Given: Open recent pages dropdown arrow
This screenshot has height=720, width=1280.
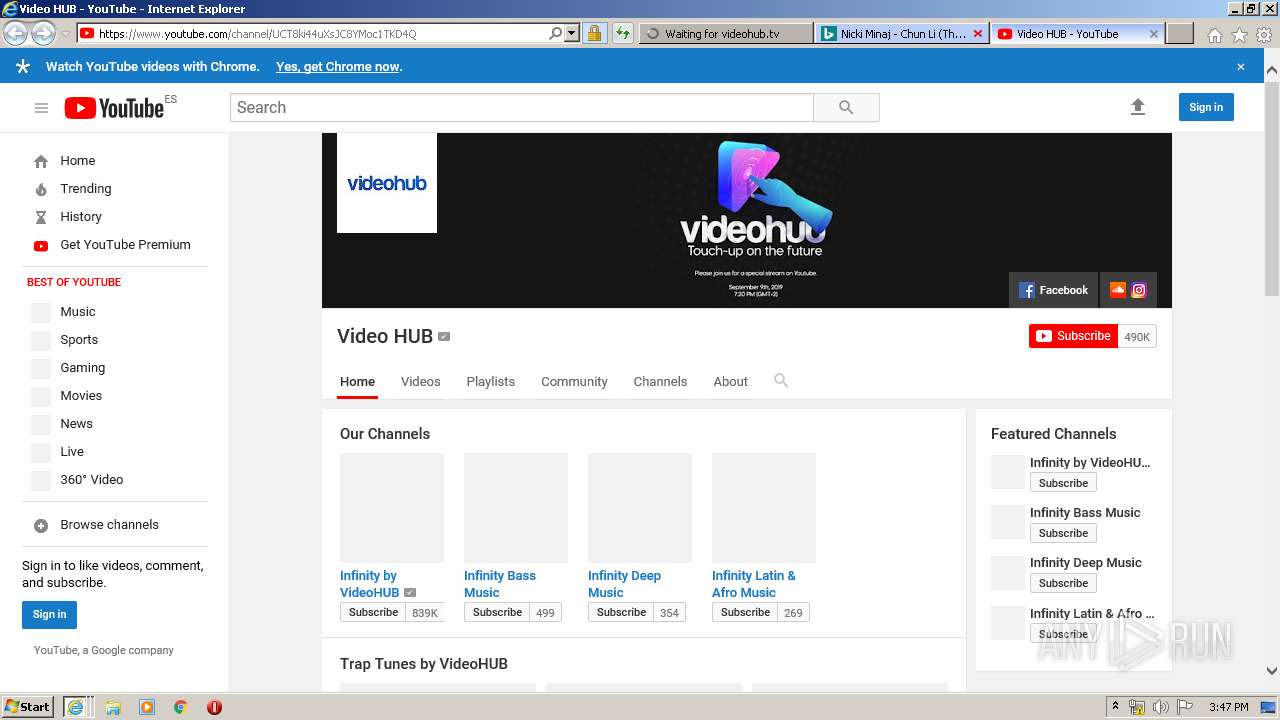Looking at the screenshot, I should tap(65, 34).
